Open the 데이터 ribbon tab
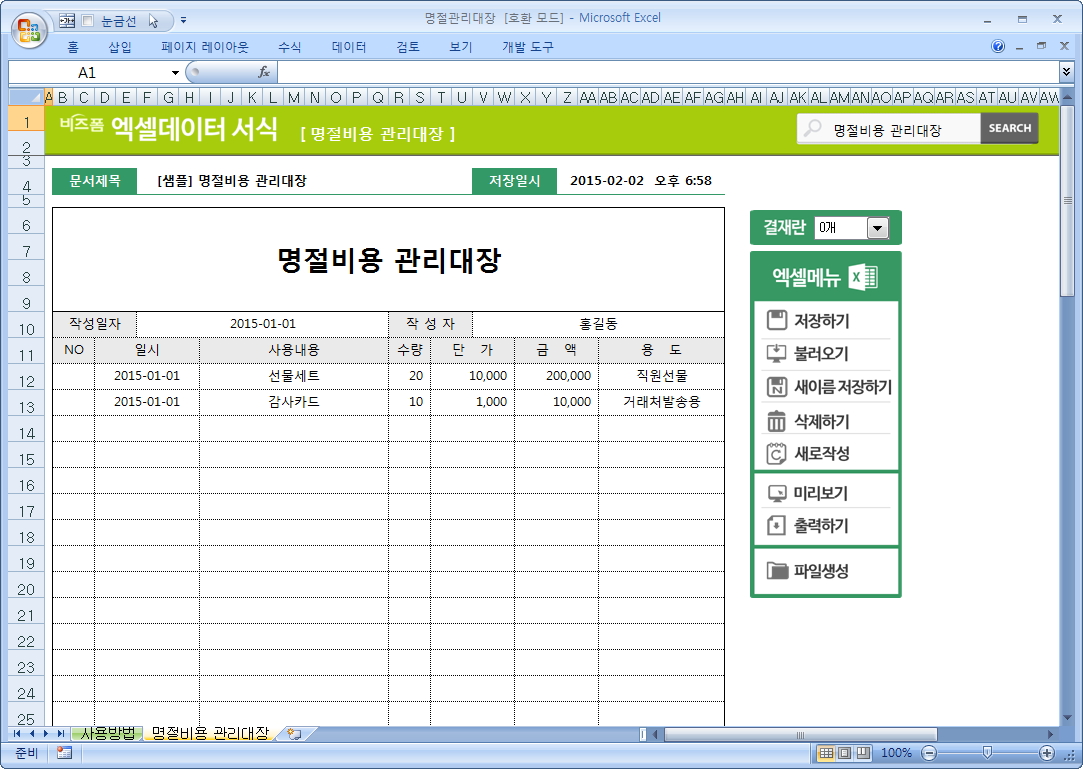This screenshot has height=769, width=1083. click(x=349, y=47)
